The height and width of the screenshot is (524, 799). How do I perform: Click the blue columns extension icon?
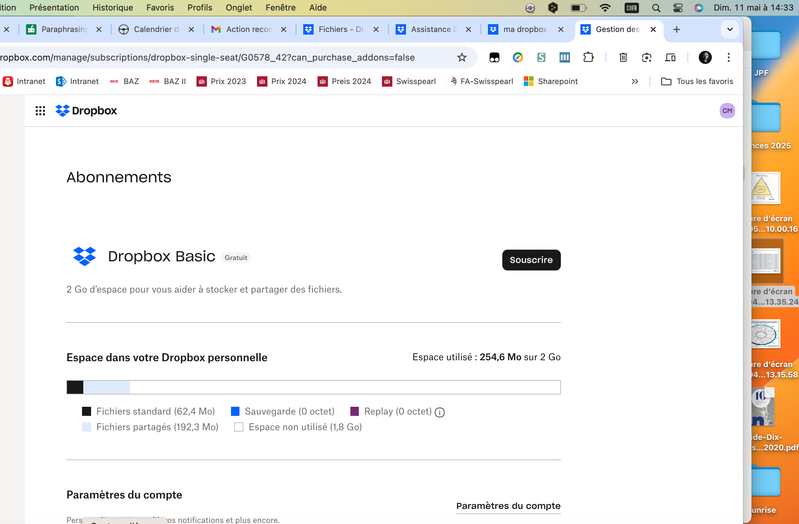tap(565, 58)
